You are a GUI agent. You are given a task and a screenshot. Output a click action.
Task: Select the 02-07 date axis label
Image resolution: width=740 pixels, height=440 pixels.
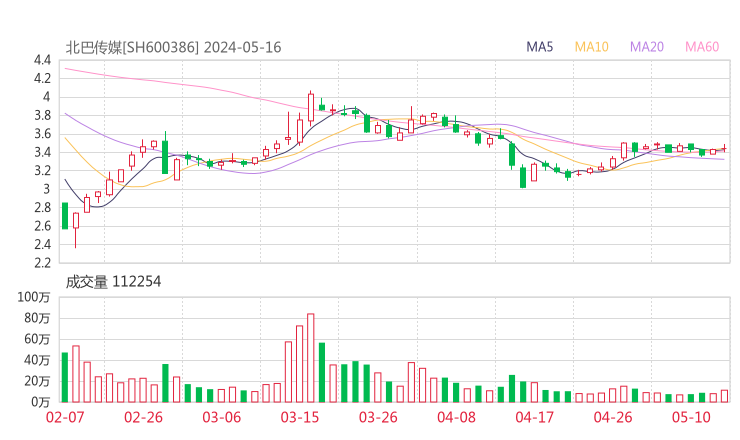tap(65, 417)
